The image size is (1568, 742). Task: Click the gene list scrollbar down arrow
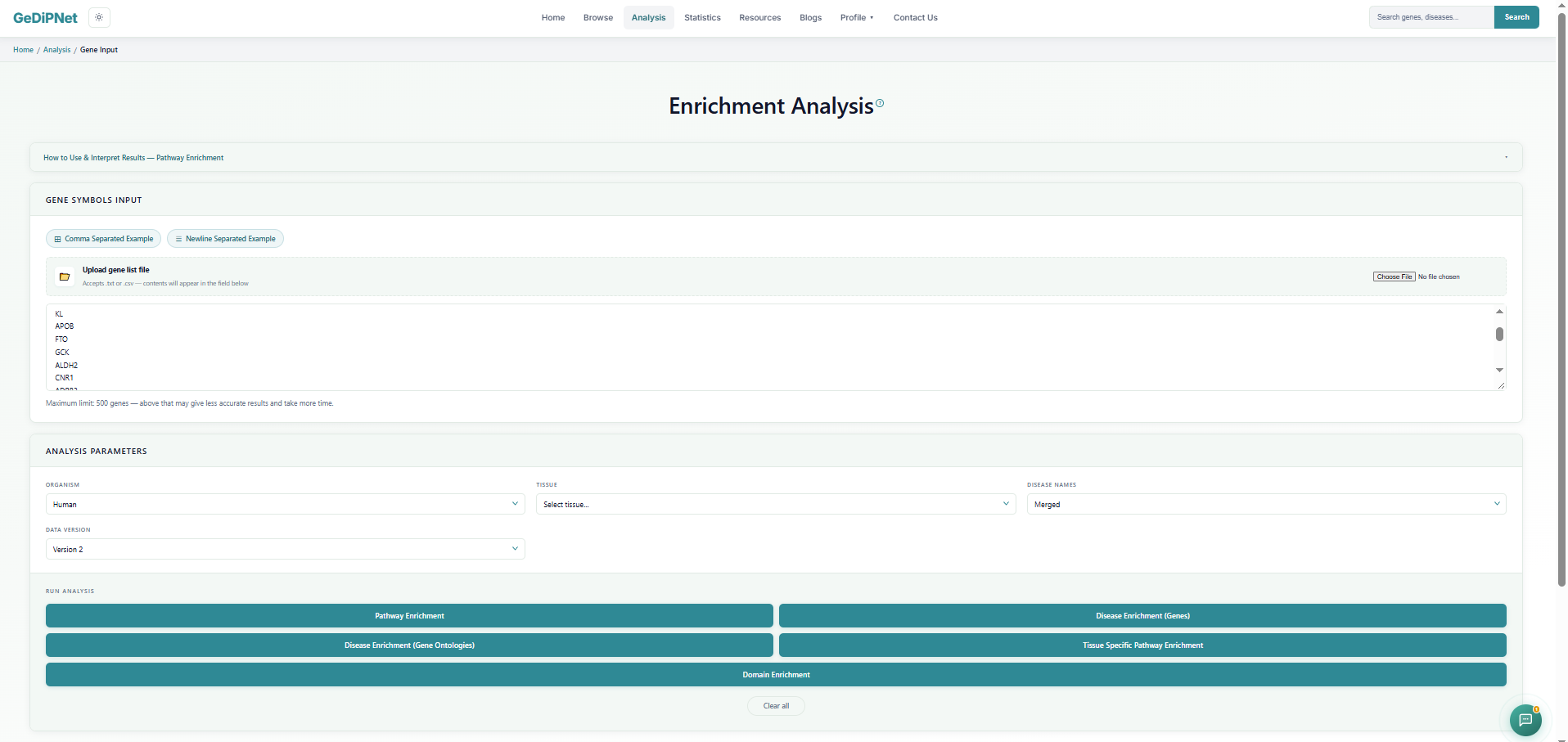[x=1499, y=370]
